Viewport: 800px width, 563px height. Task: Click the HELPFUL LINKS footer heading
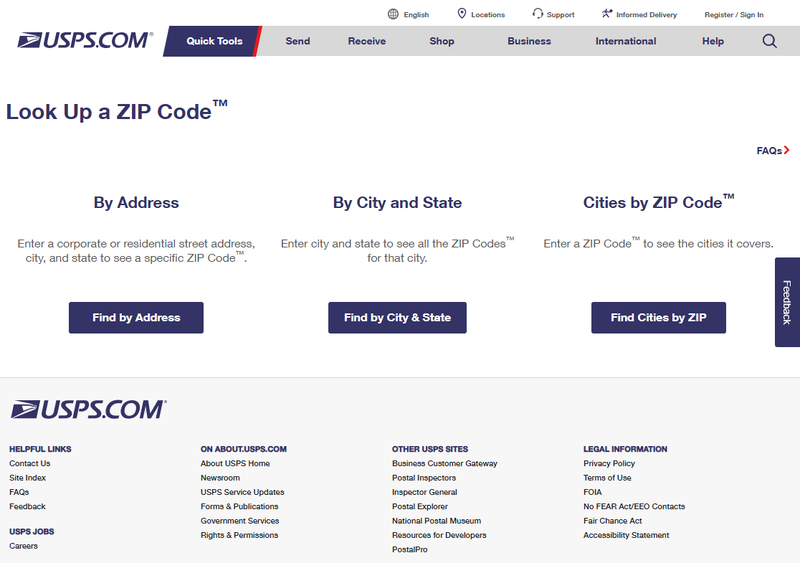[40, 449]
